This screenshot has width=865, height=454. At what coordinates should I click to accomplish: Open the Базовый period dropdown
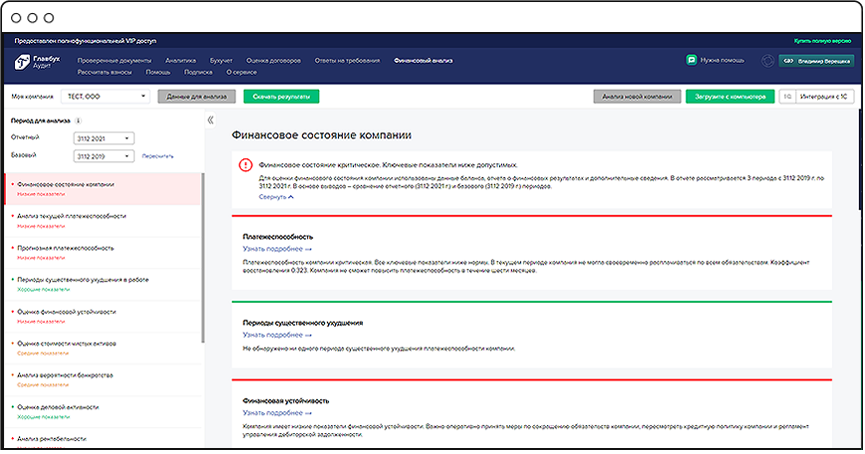tap(104, 156)
